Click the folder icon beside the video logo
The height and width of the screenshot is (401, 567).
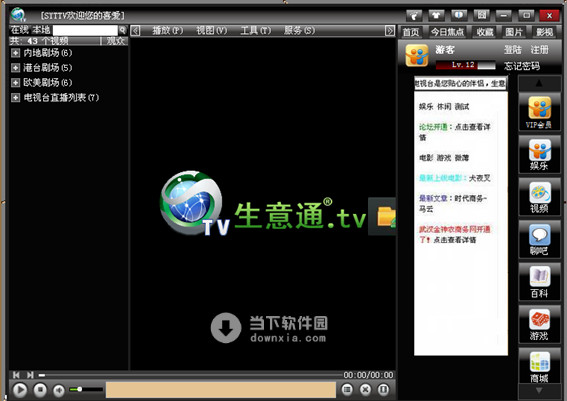coord(386,217)
